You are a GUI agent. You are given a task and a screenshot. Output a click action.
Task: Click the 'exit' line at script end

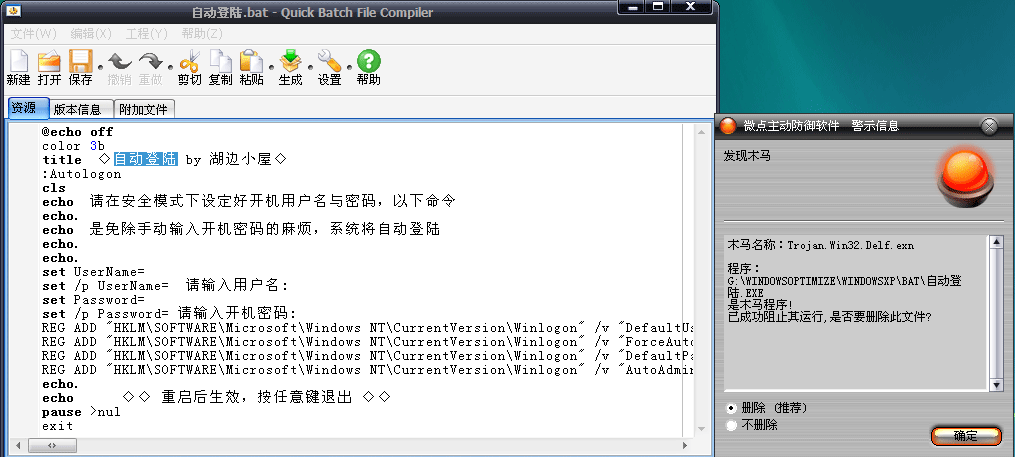pos(58,427)
